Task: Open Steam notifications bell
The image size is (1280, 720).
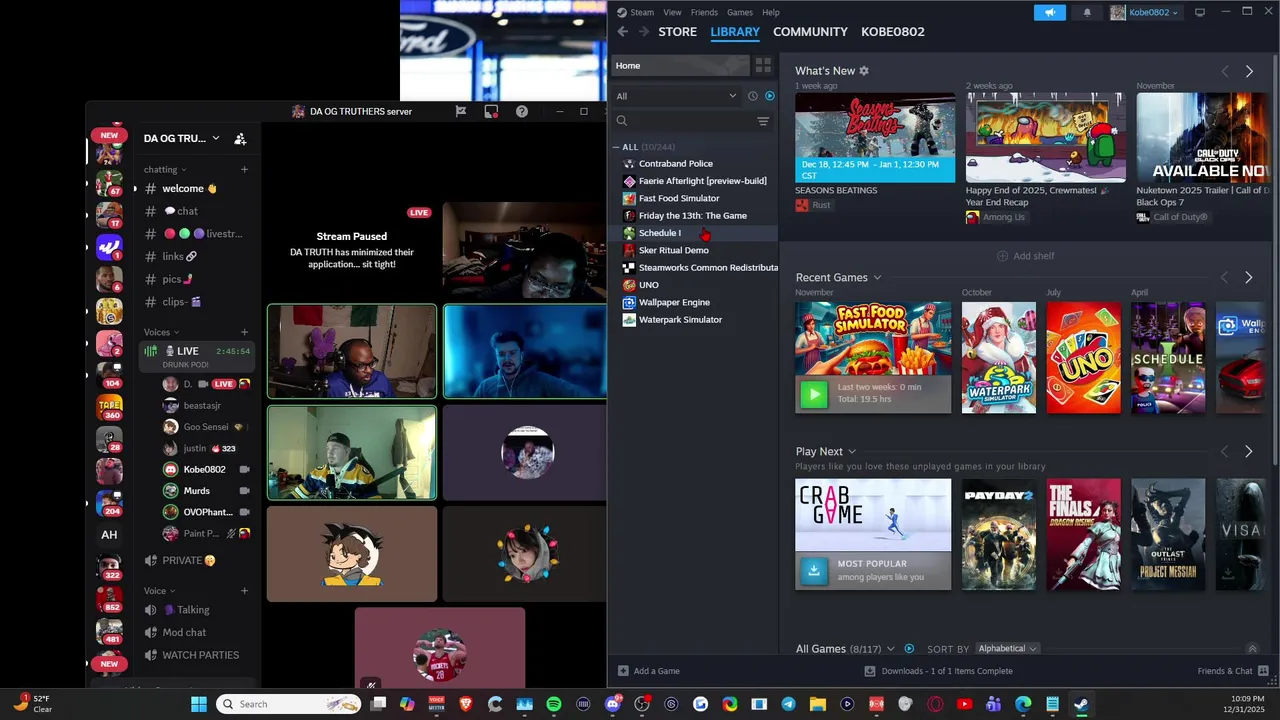Action: point(1087,12)
